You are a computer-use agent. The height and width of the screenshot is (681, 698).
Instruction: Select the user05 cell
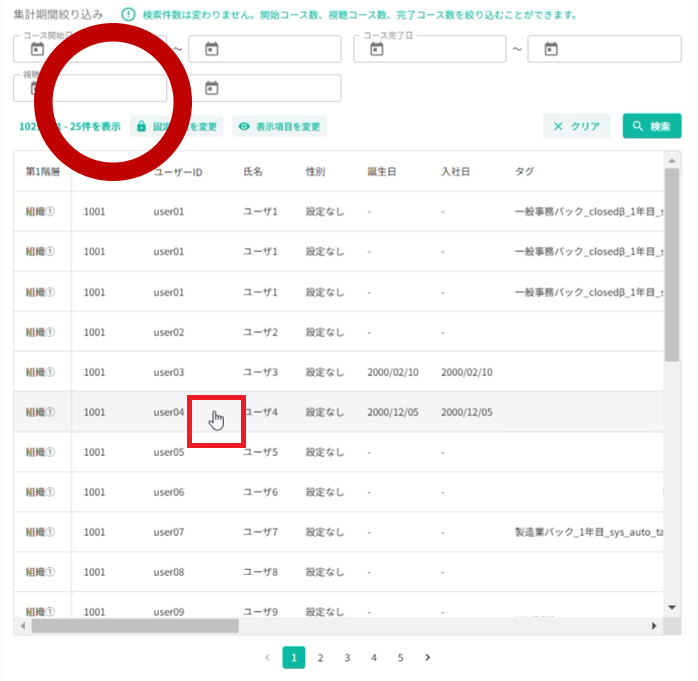coord(169,453)
